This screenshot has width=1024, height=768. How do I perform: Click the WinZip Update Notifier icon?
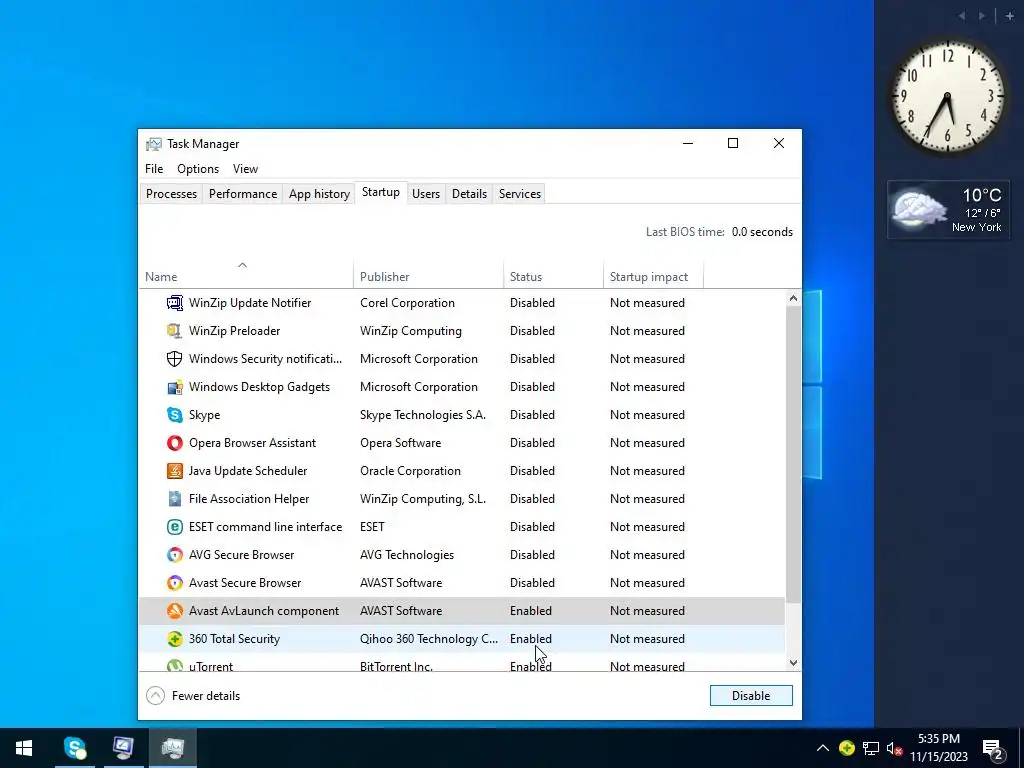pyautogui.click(x=174, y=302)
